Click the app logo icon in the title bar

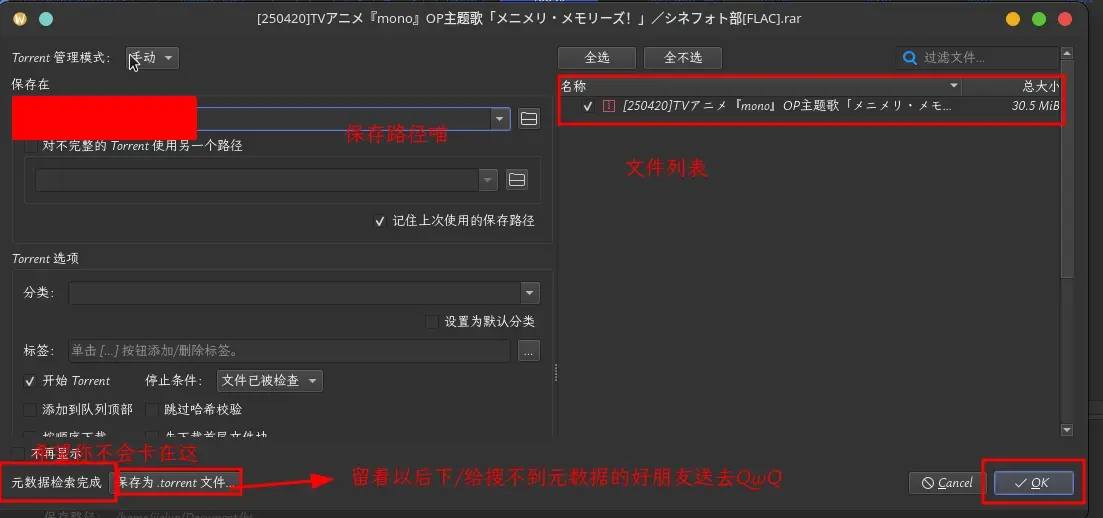tap(20, 19)
